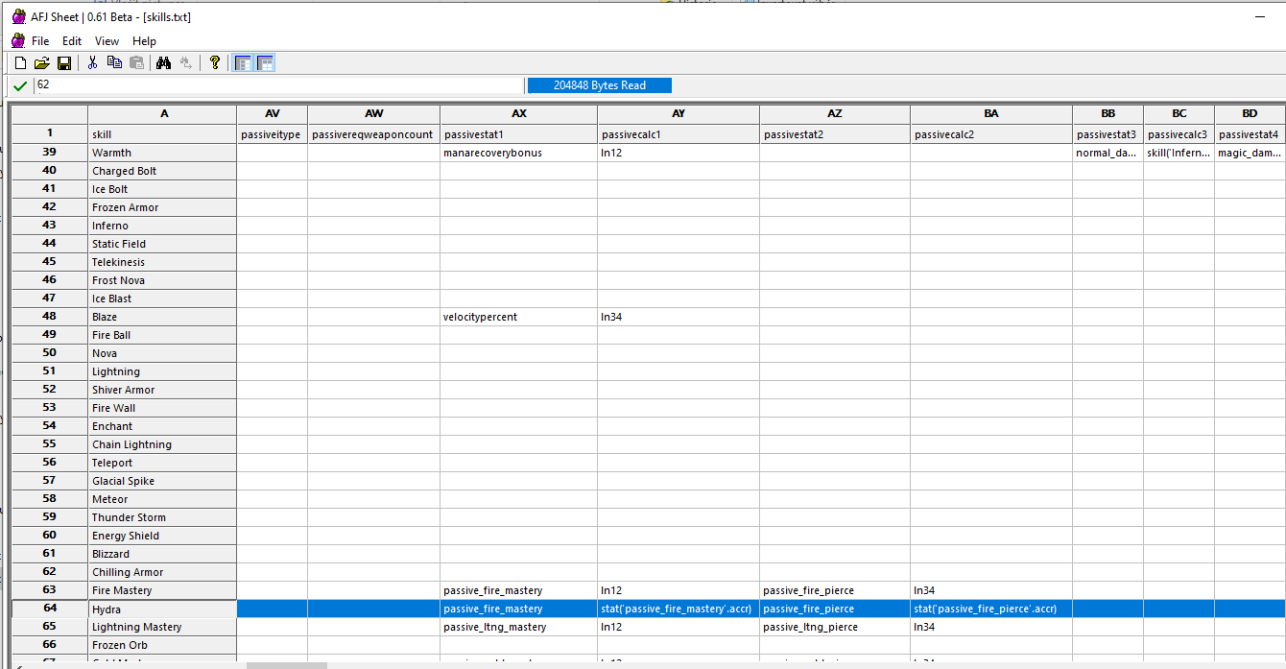
Task: Toggle the first freeze pane toolbar button
Action: click(x=243, y=63)
